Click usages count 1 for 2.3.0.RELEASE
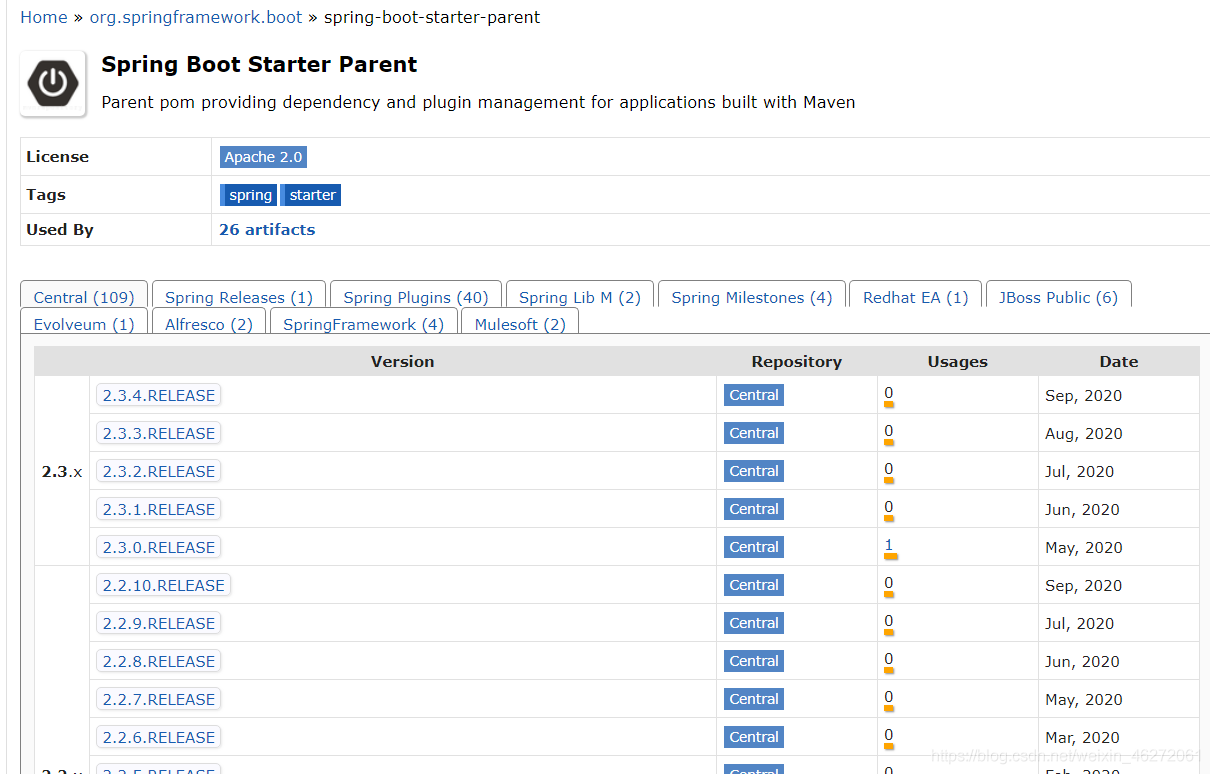This screenshot has height=774, width=1210. click(889, 545)
